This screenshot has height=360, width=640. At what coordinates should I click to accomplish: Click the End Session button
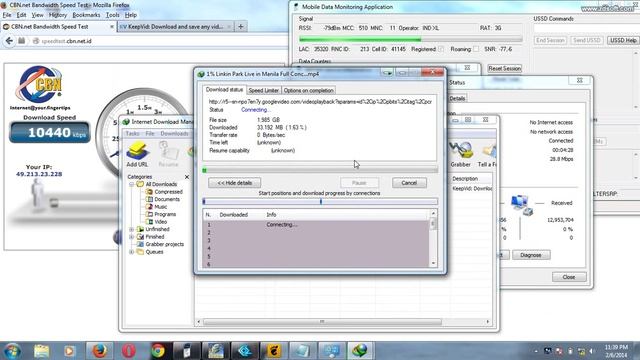coord(550,40)
